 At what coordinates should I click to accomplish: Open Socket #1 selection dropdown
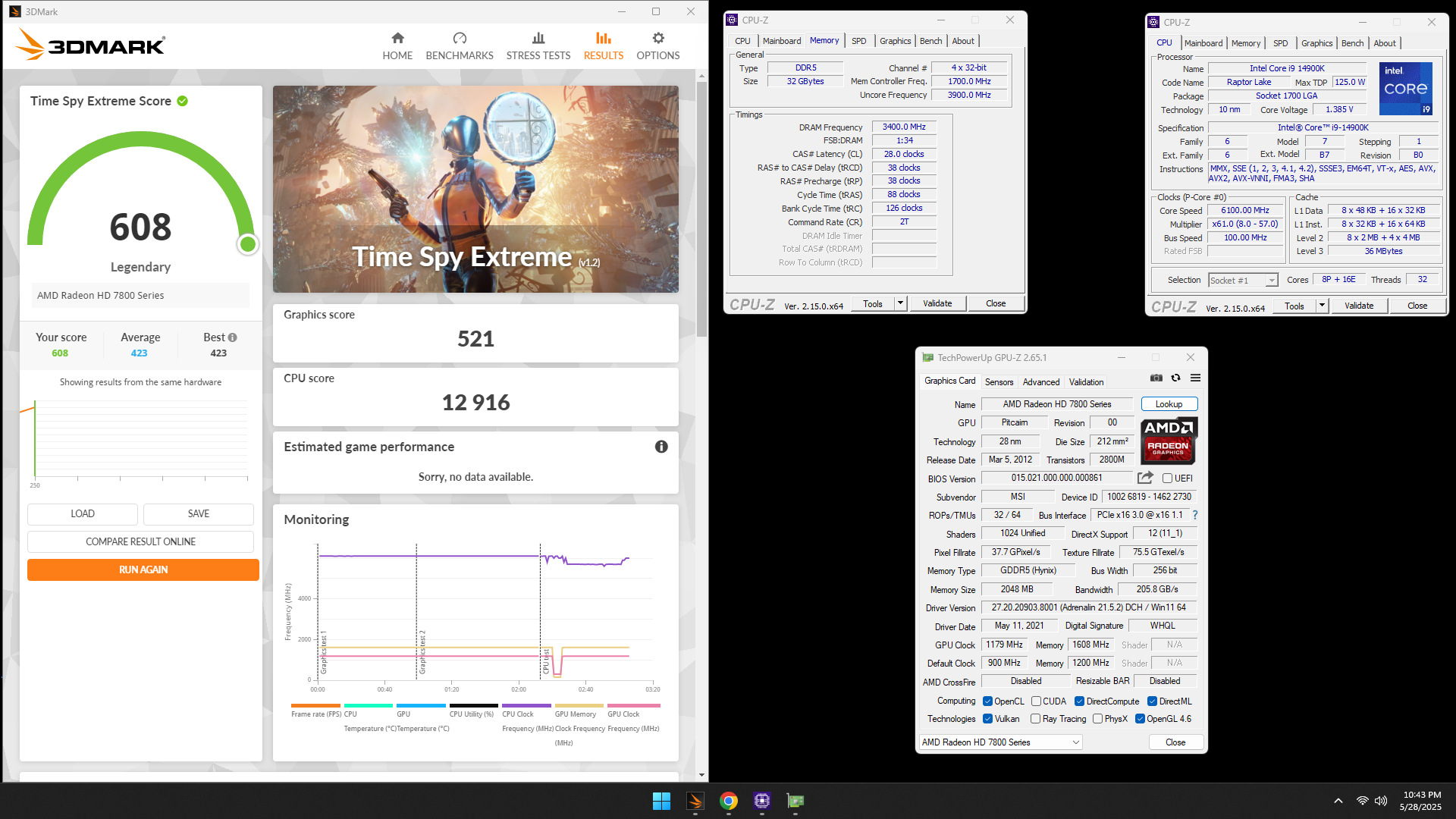point(1243,281)
